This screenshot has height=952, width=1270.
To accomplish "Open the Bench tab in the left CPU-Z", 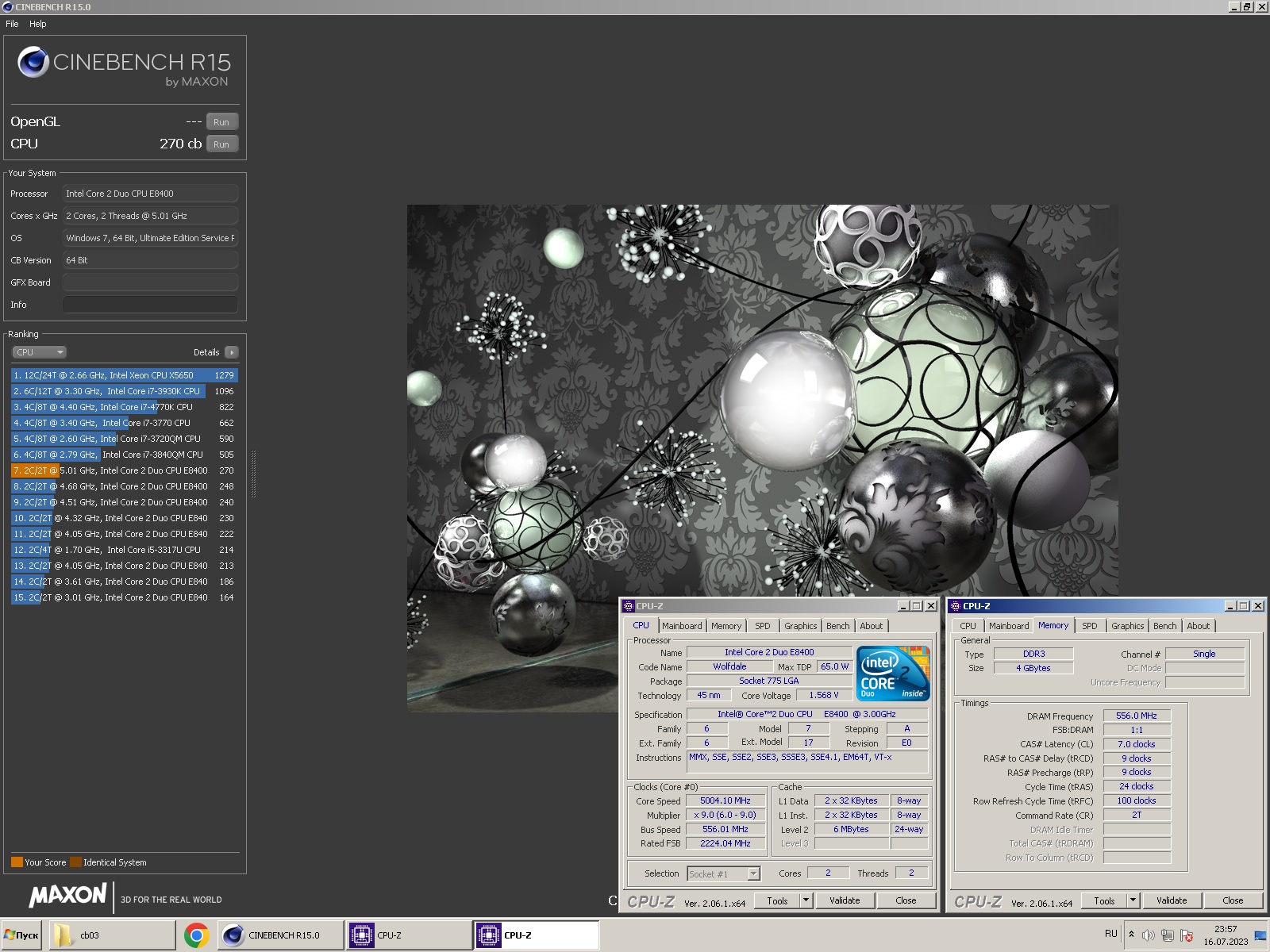I will (837, 626).
